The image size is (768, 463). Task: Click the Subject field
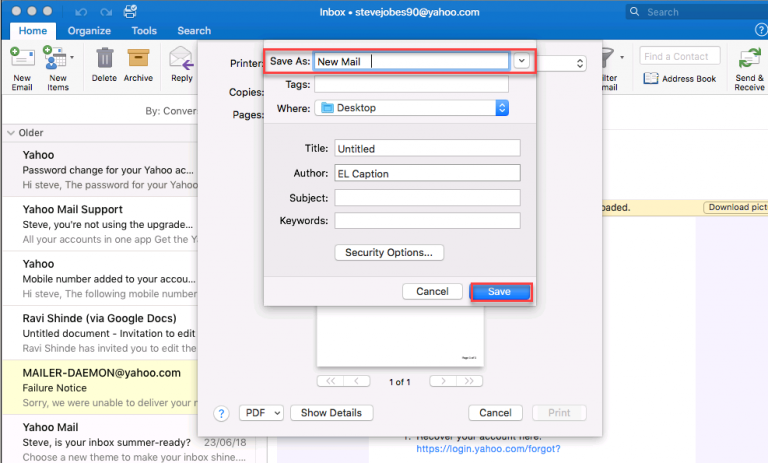pos(427,197)
